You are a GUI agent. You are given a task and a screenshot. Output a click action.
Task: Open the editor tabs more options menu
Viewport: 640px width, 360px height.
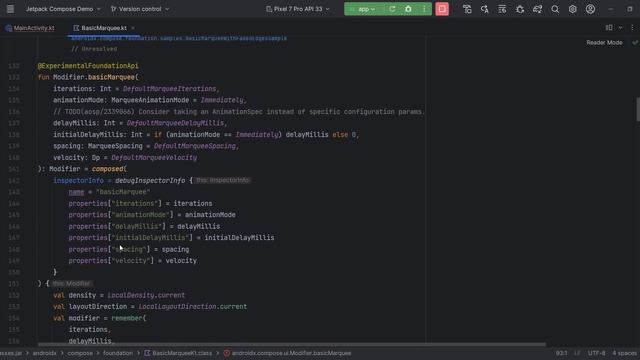pos(632,28)
